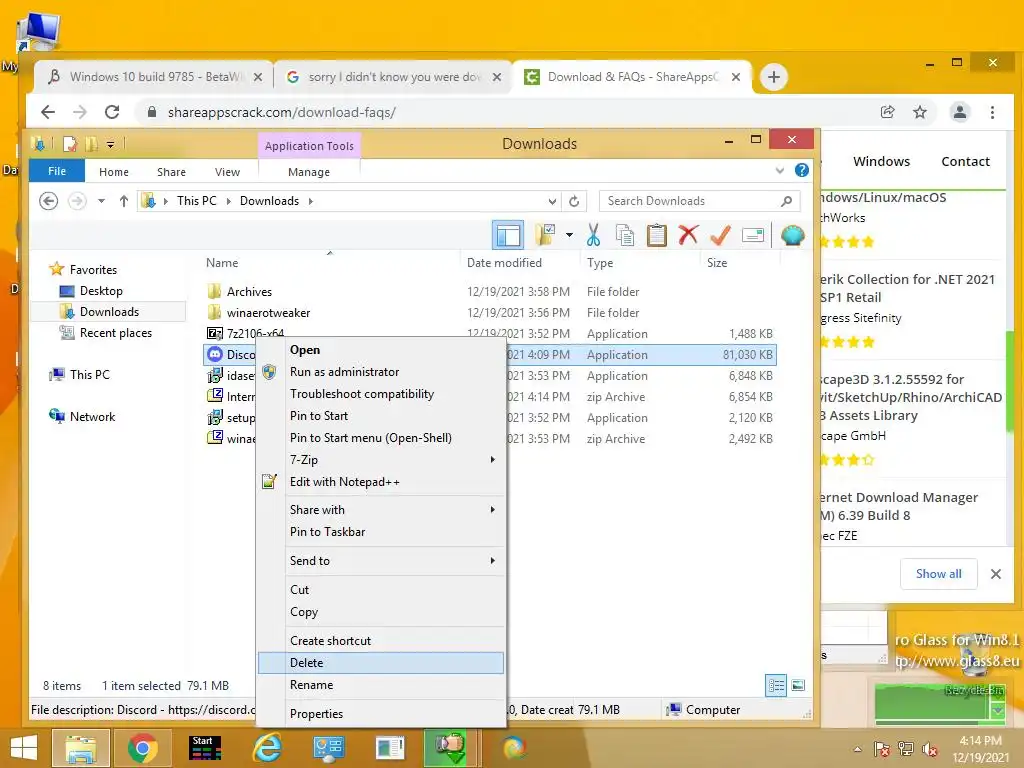The image size is (1024, 768).
Task: Choose Run as administrator in context menu
Action: 381,372
